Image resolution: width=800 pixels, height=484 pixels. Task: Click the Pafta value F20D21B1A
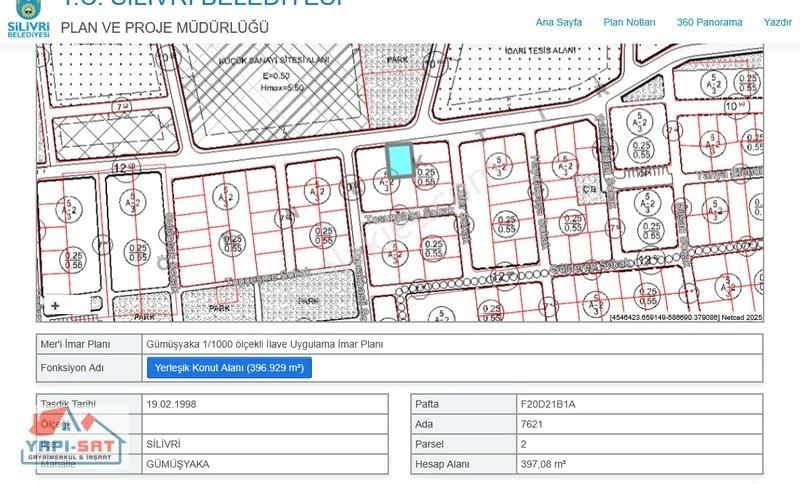547,404
